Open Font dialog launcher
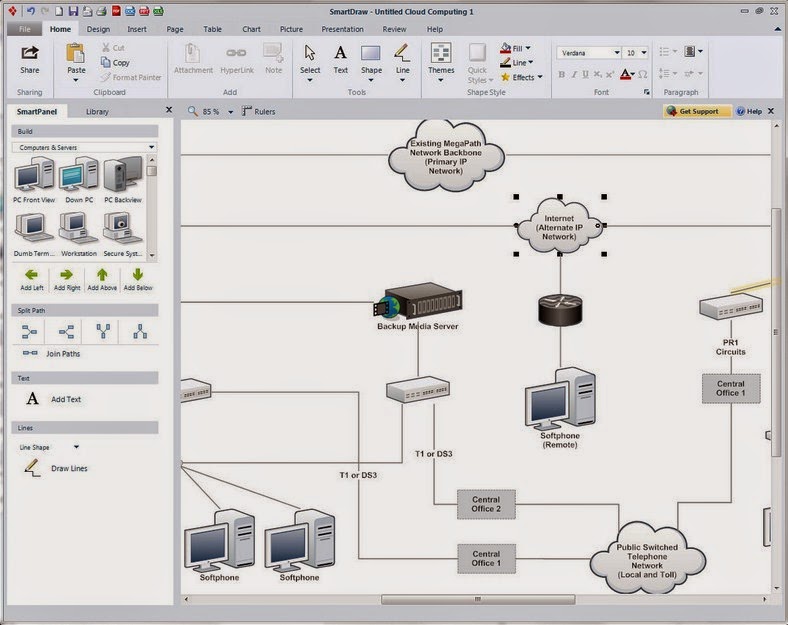 click(x=647, y=92)
